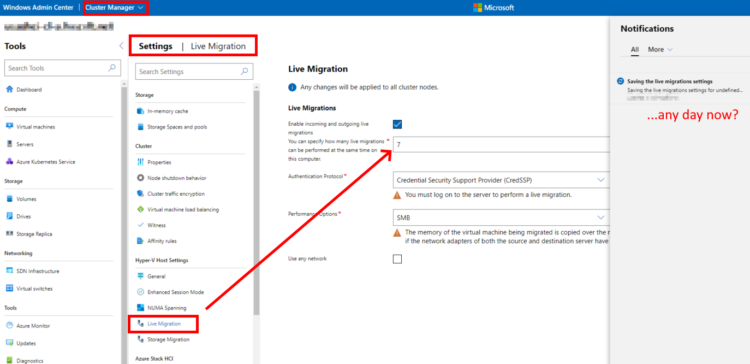Click the Volumes icon
Screen dimensions: 750x364
9,199
